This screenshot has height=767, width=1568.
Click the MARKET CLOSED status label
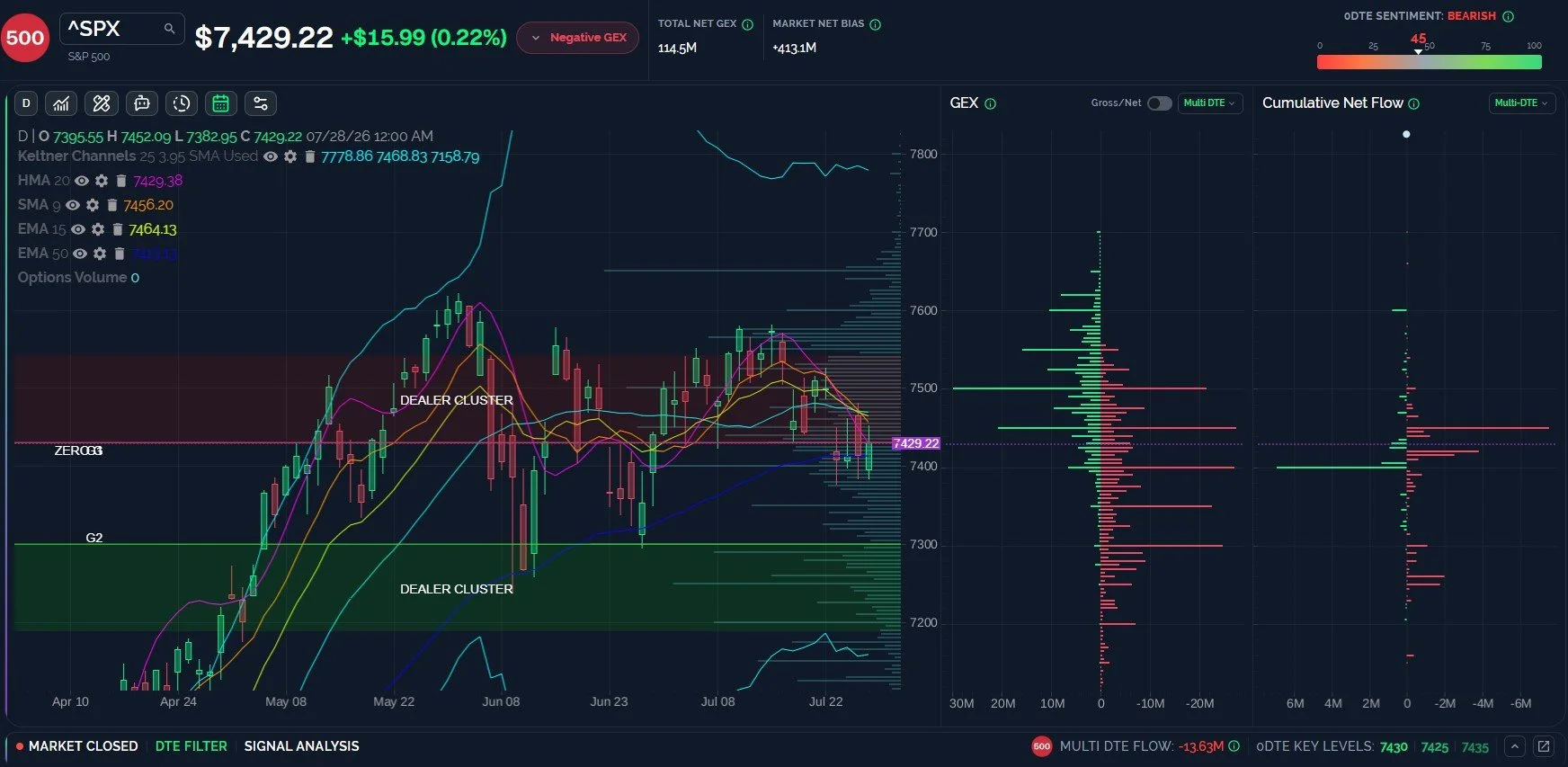[84, 746]
